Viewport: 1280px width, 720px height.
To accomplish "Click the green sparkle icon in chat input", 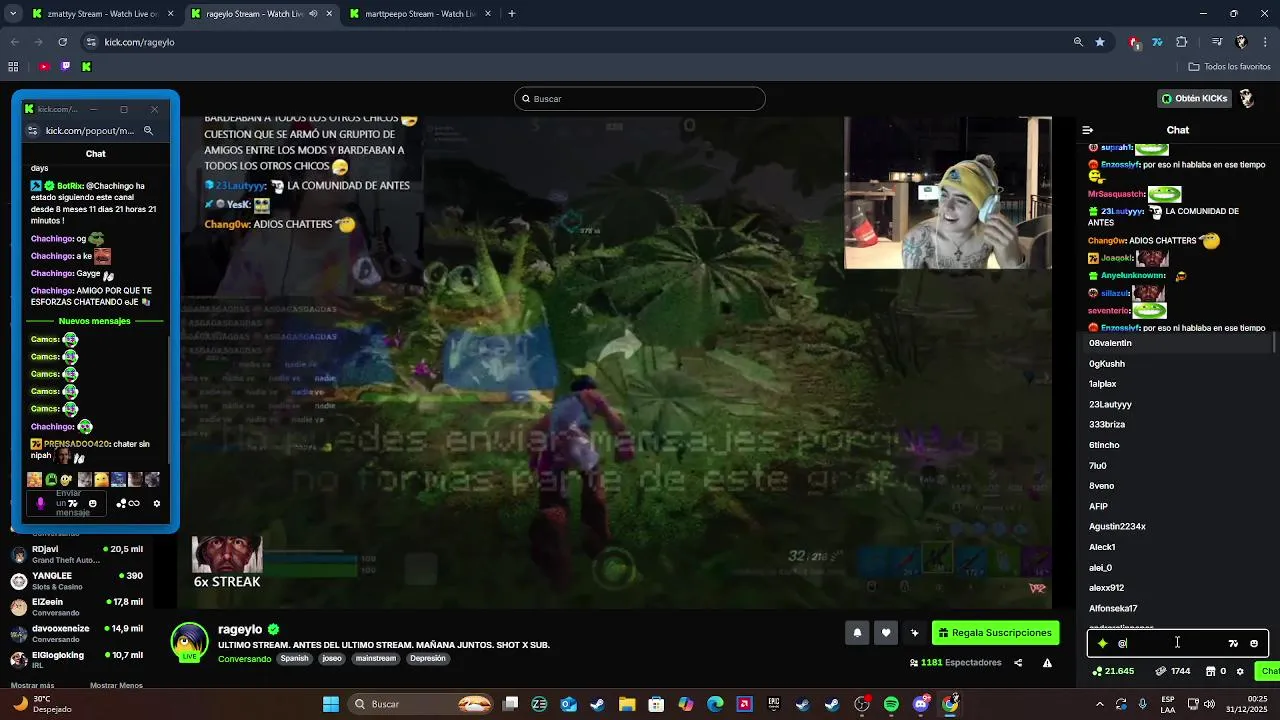I will click(x=1102, y=643).
